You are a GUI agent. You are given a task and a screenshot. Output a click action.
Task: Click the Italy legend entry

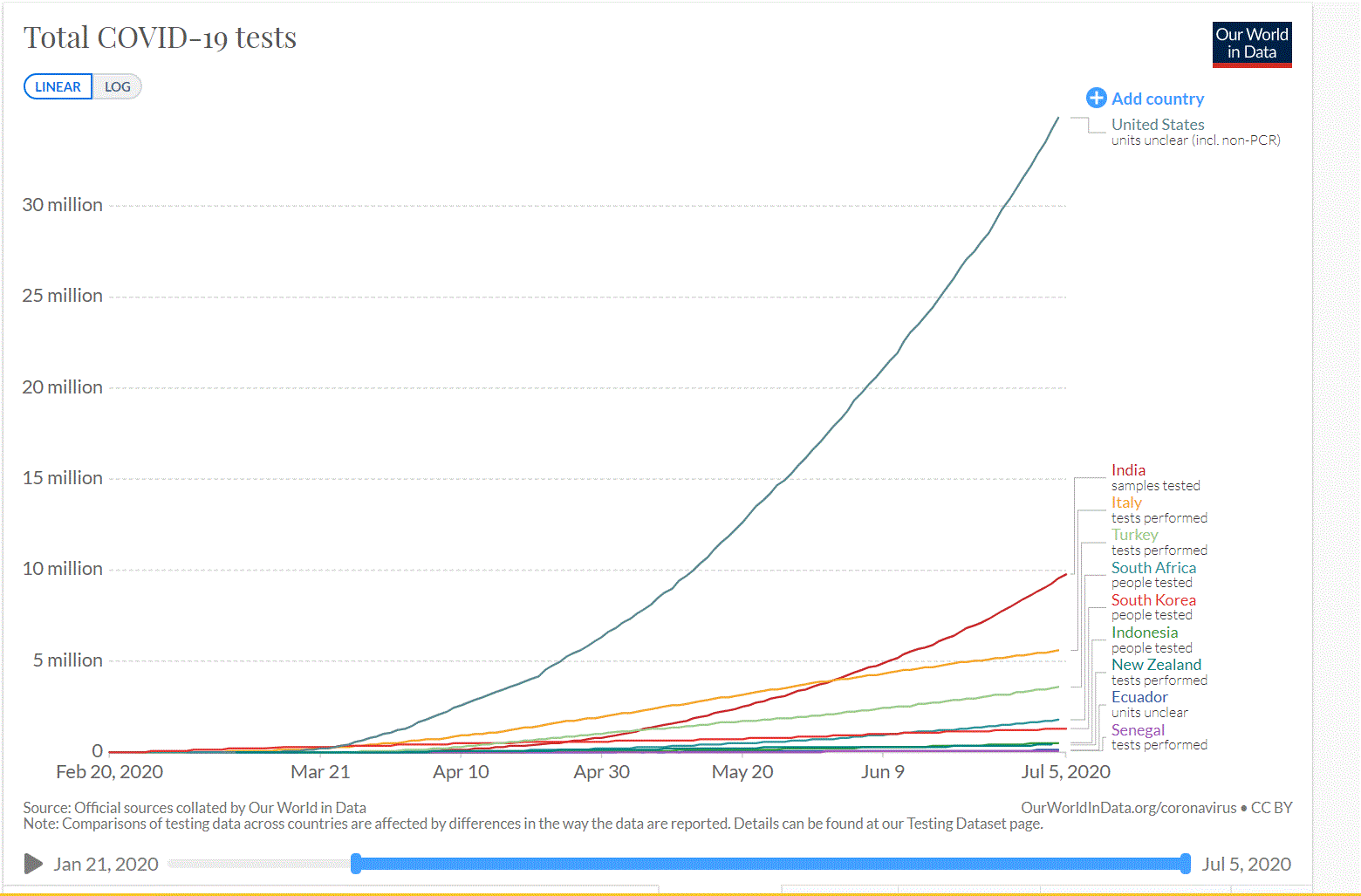(1125, 503)
